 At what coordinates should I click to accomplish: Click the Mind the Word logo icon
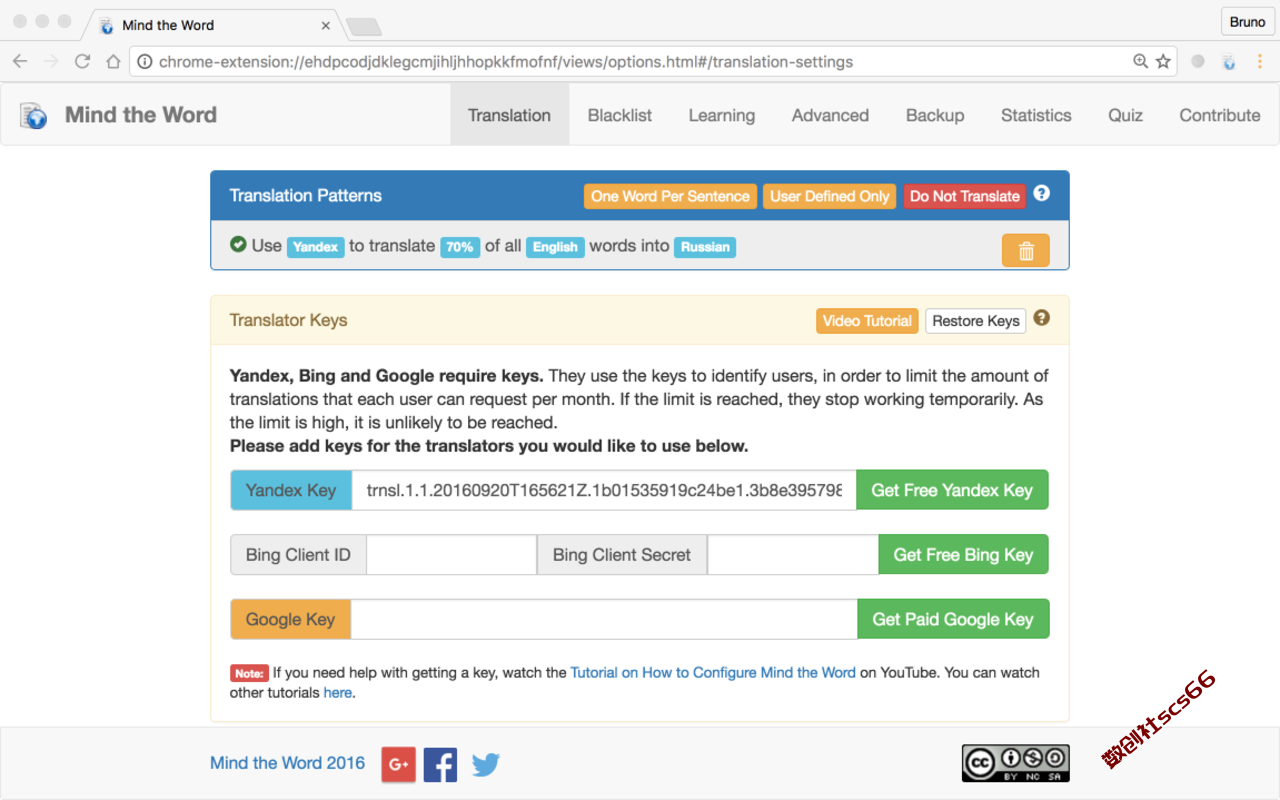[34, 116]
